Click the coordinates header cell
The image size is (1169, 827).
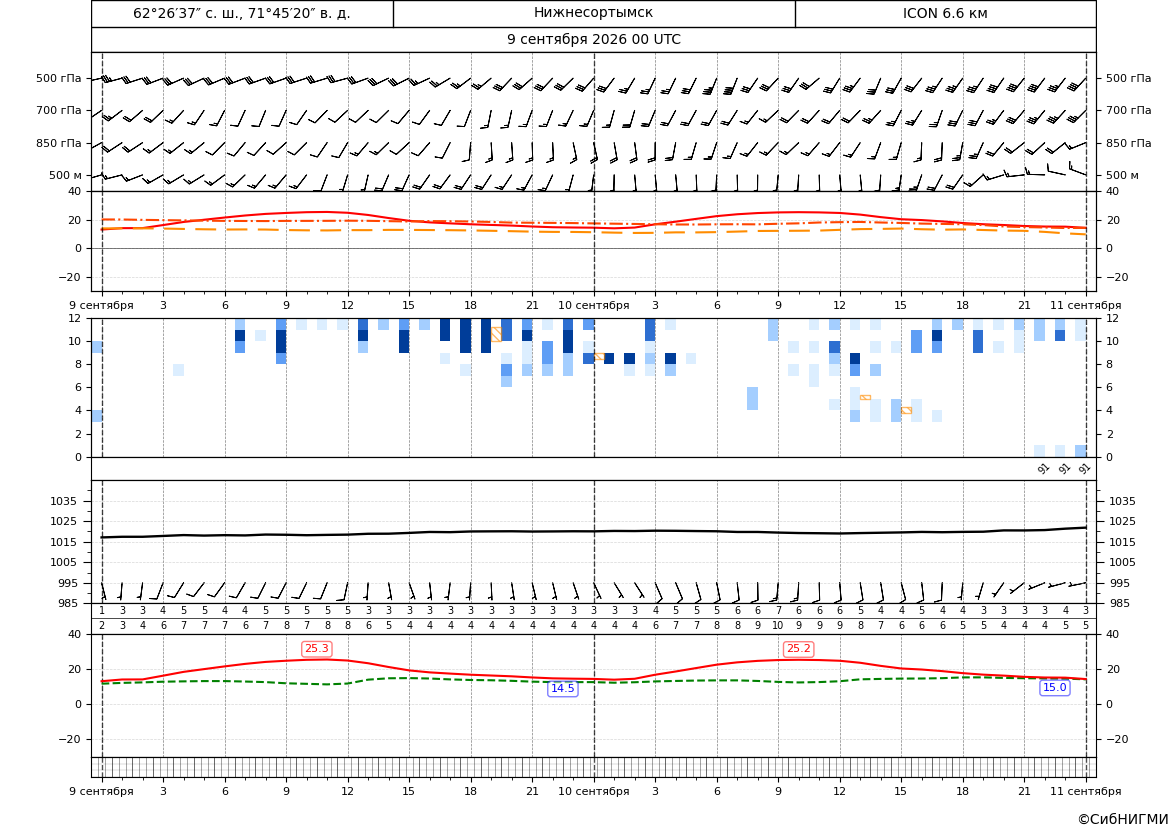[x=242, y=14]
